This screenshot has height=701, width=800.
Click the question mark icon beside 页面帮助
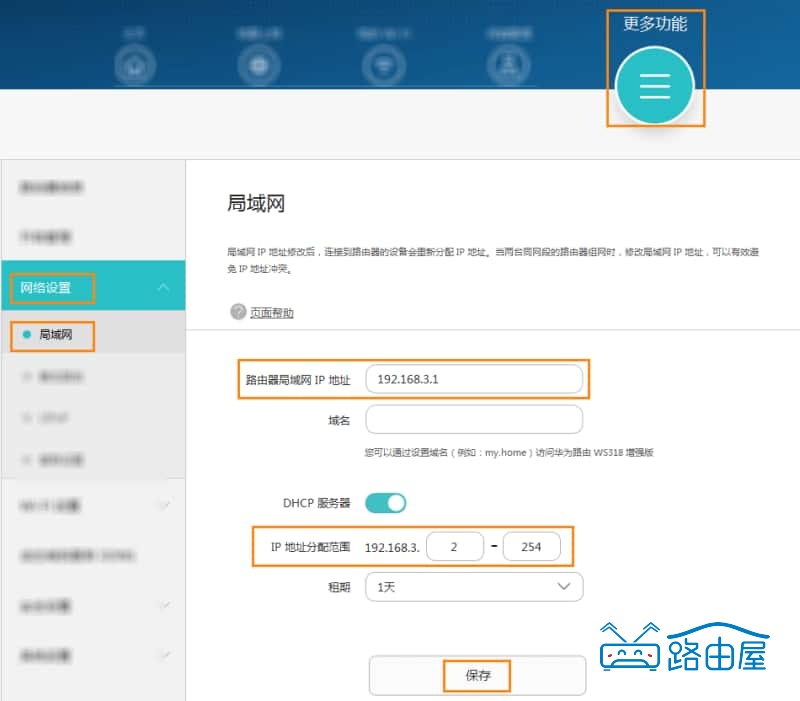pos(237,312)
